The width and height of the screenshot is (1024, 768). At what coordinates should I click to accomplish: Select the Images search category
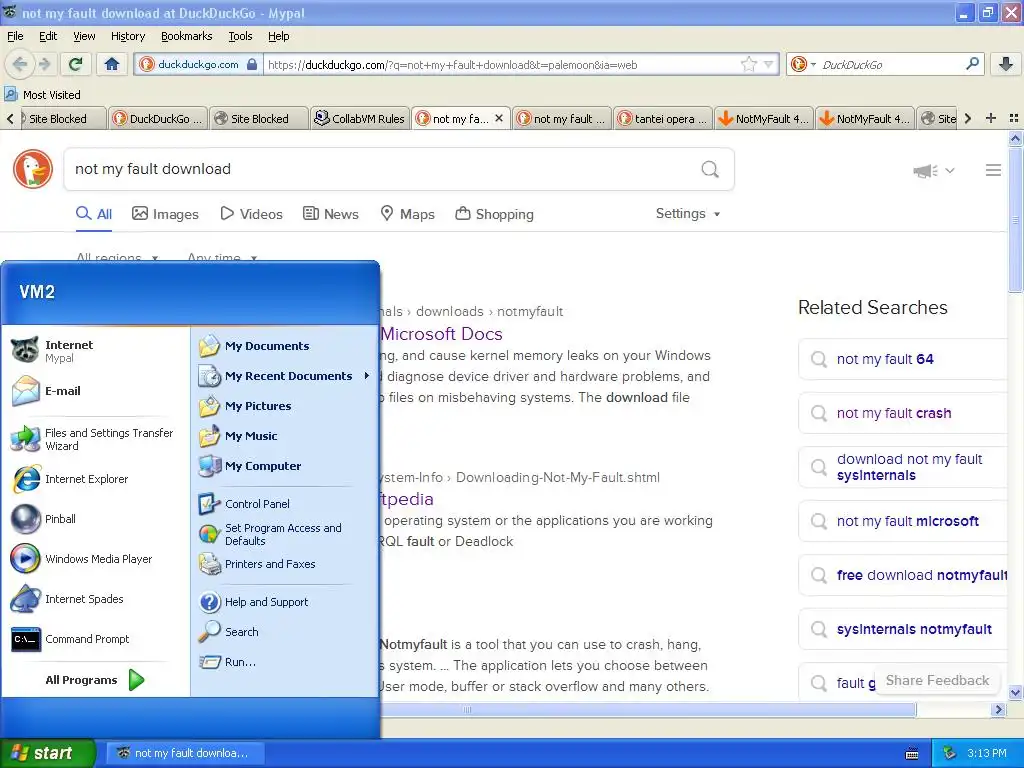[x=165, y=214]
